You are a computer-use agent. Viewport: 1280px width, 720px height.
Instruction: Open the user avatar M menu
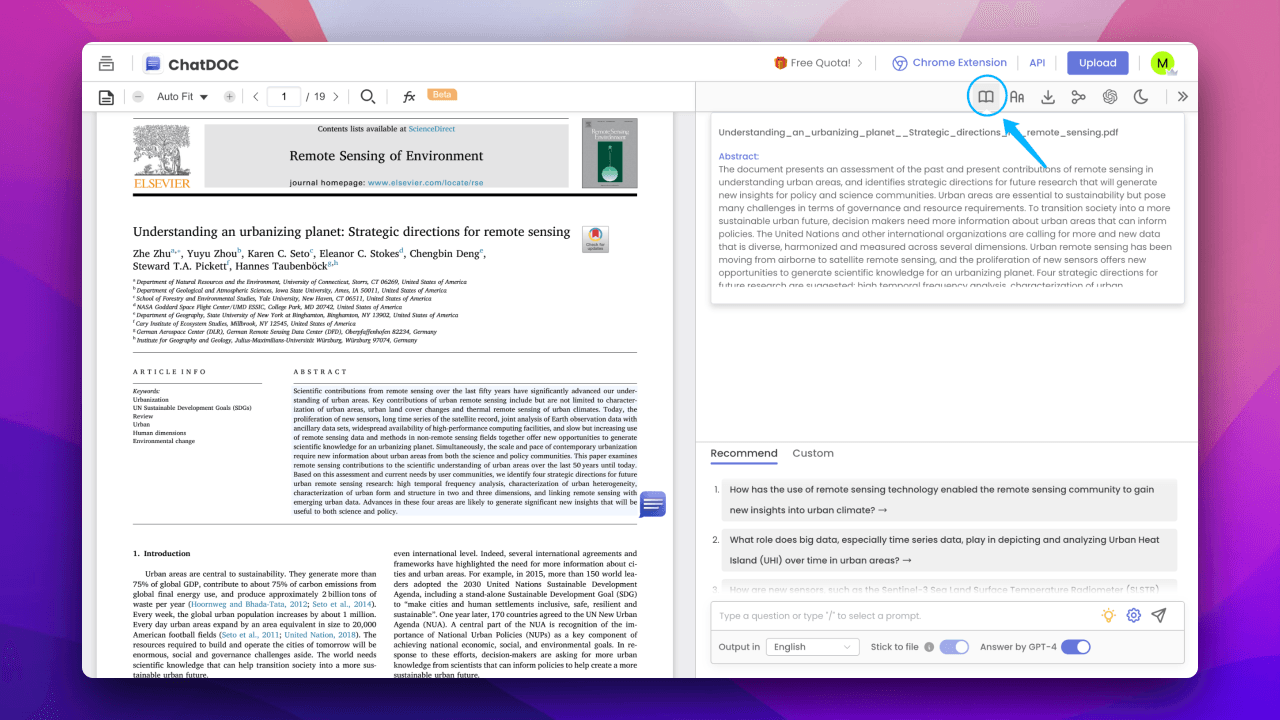[1162, 63]
